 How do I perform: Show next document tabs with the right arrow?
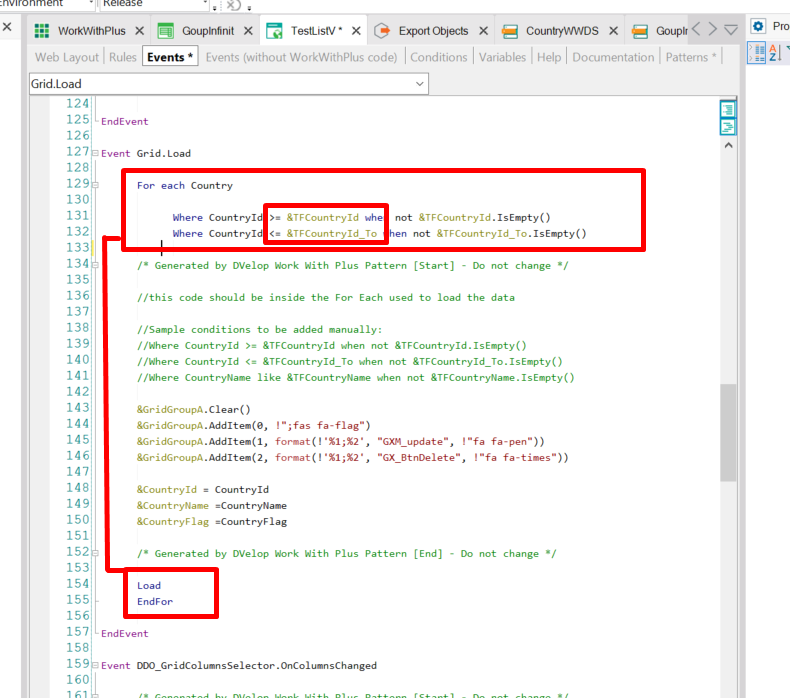712,29
